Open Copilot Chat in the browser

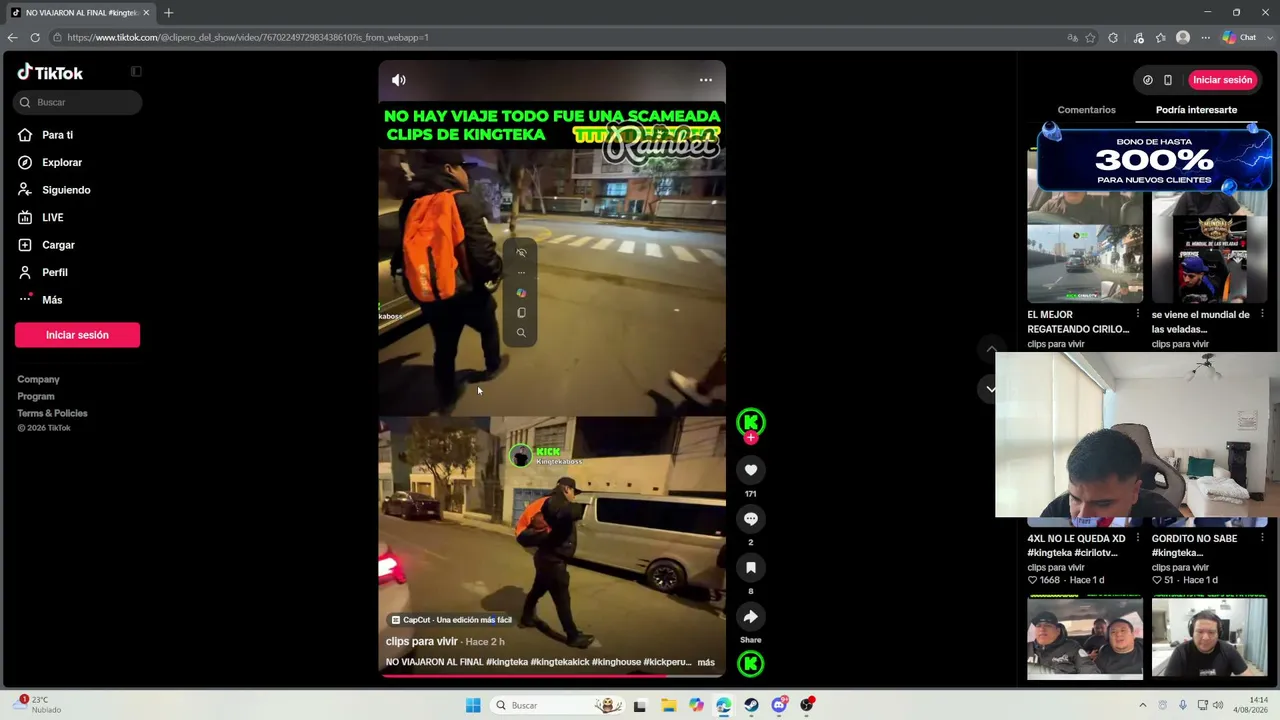[x=1240, y=38]
